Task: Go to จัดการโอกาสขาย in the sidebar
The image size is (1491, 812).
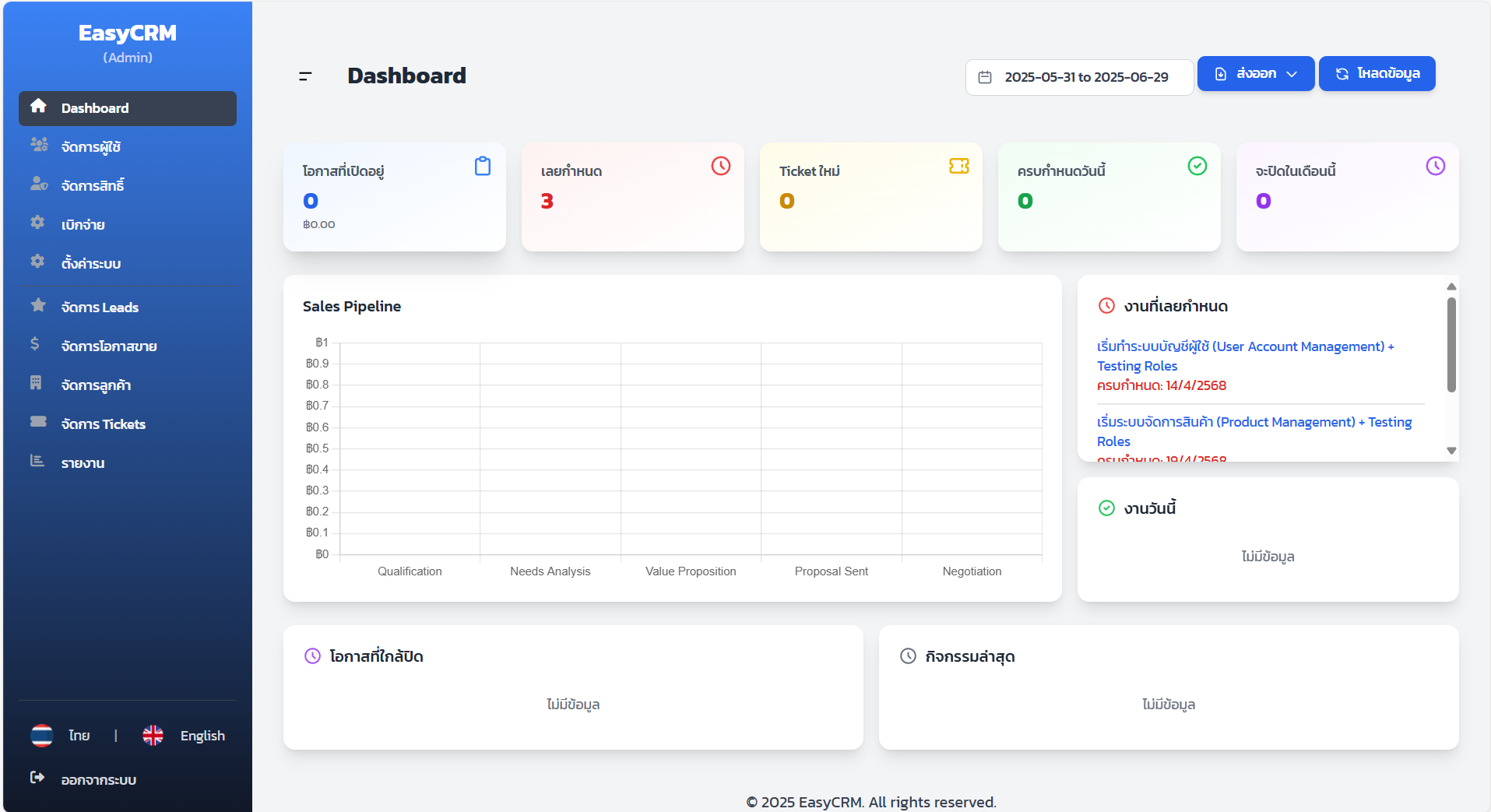Action: click(x=128, y=346)
